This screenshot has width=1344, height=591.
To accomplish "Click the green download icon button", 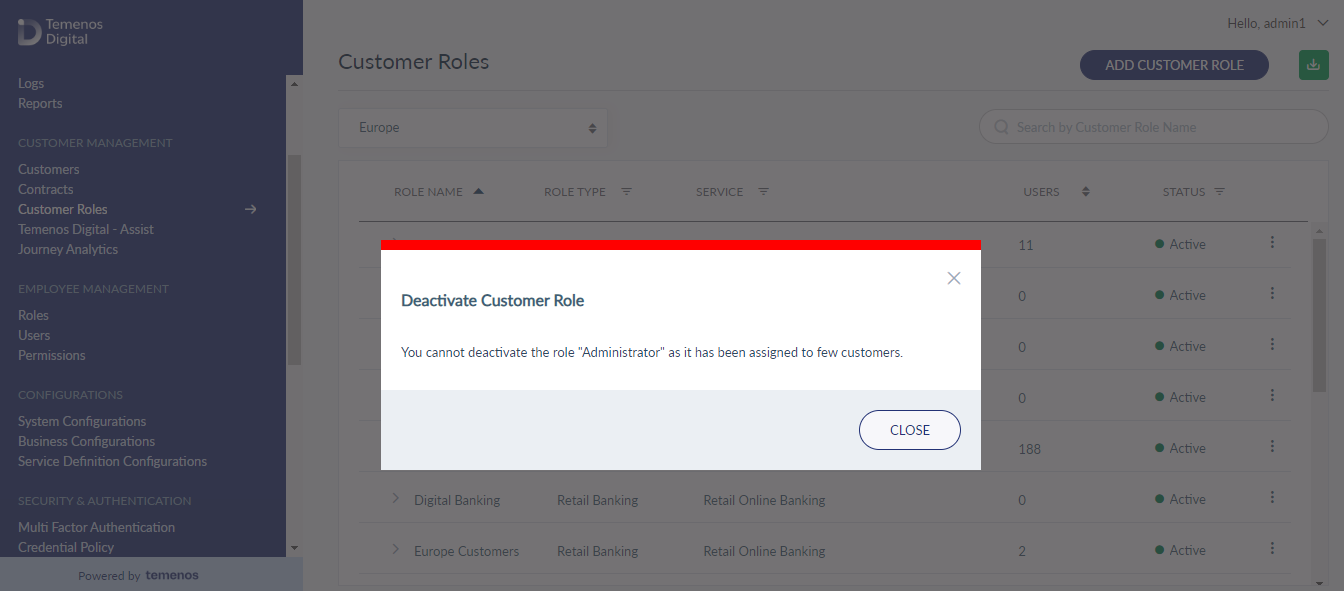I will point(1313,65).
